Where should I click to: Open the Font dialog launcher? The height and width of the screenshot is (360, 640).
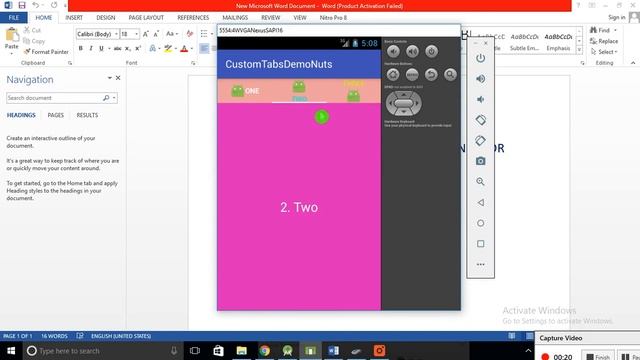click(193, 63)
